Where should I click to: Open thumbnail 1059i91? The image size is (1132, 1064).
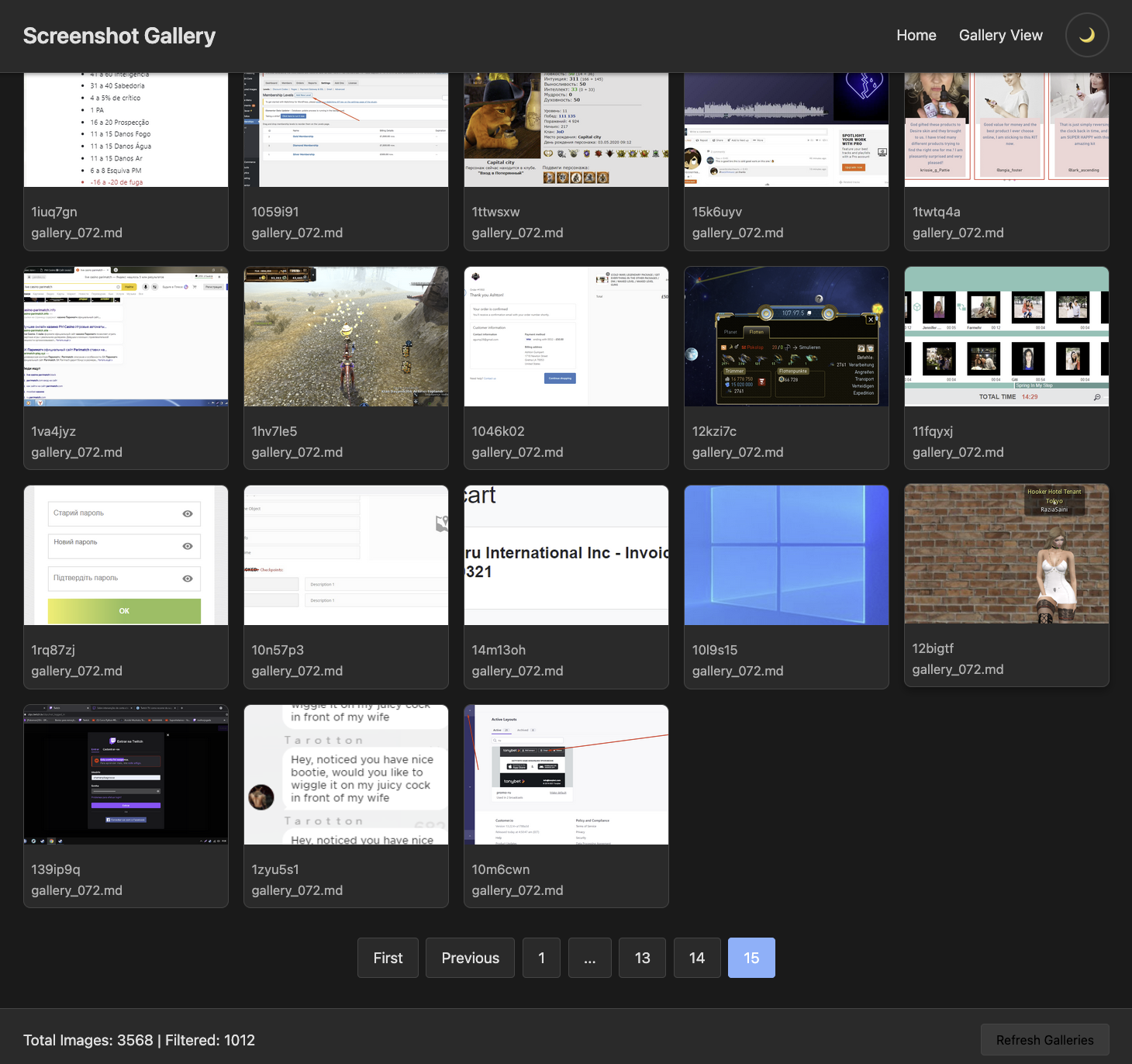click(346, 130)
